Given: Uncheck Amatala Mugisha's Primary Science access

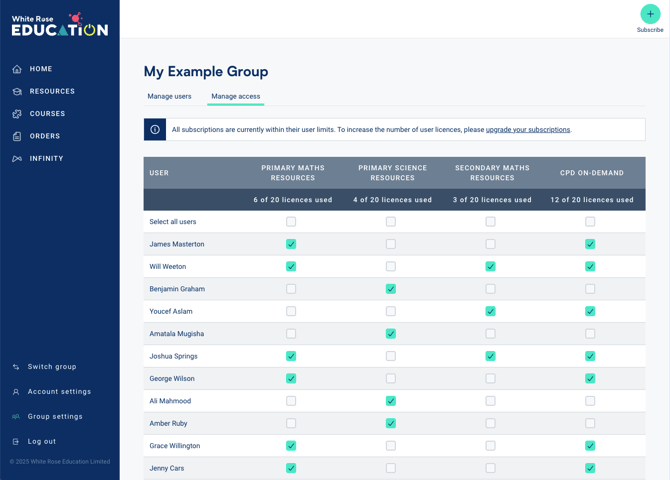Looking at the screenshot, I should pos(391,333).
